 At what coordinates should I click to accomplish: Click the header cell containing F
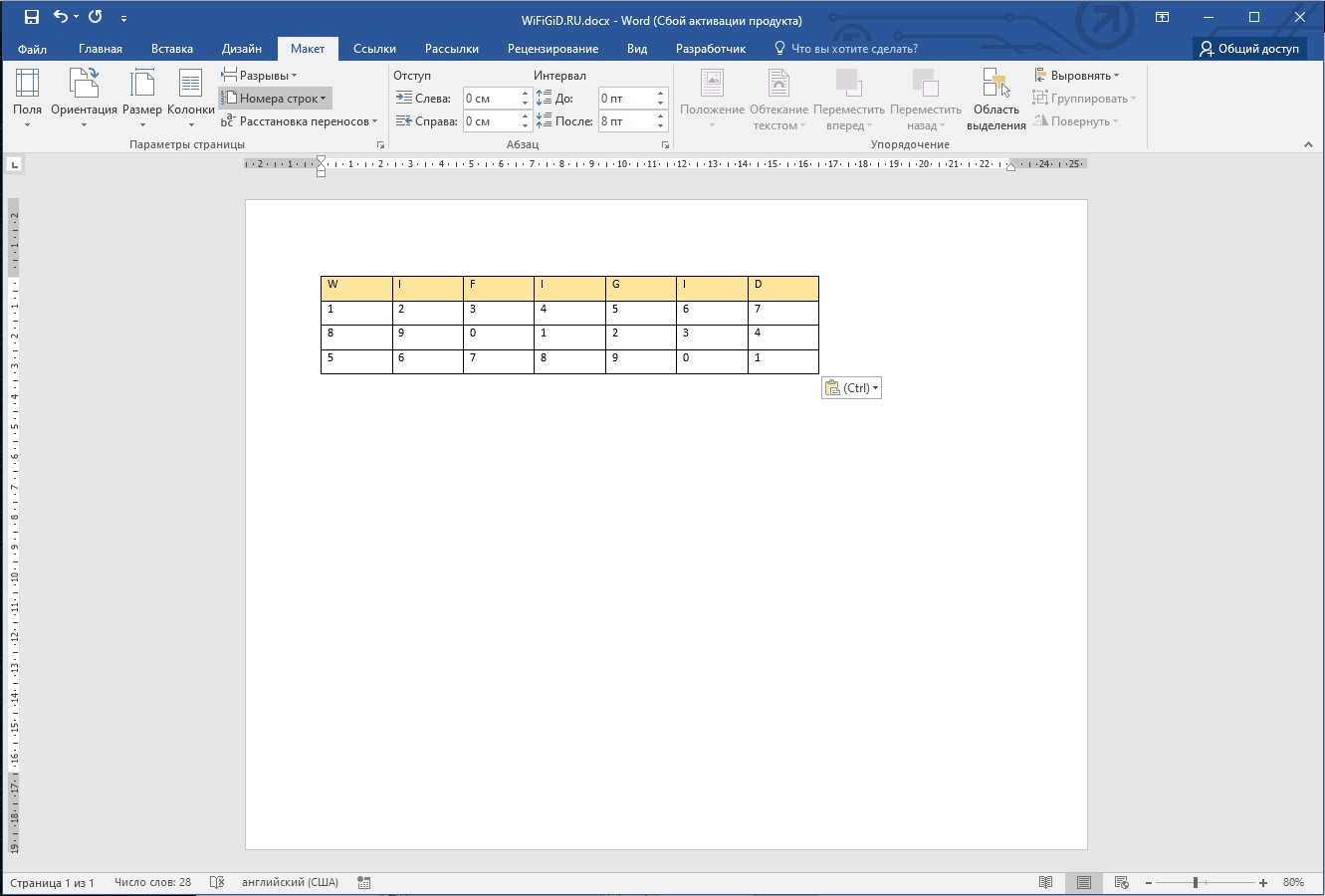[x=498, y=289]
